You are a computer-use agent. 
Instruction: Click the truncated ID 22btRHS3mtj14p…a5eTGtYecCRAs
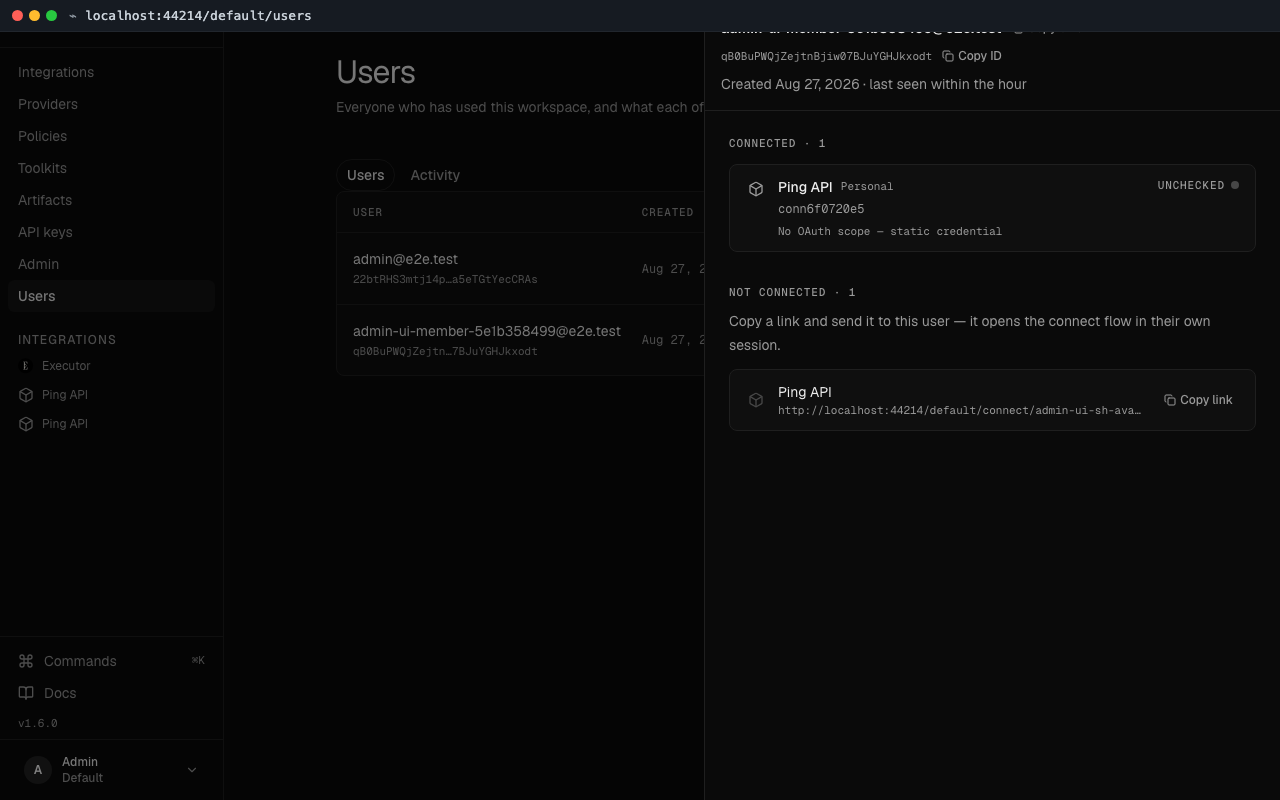click(445, 279)
